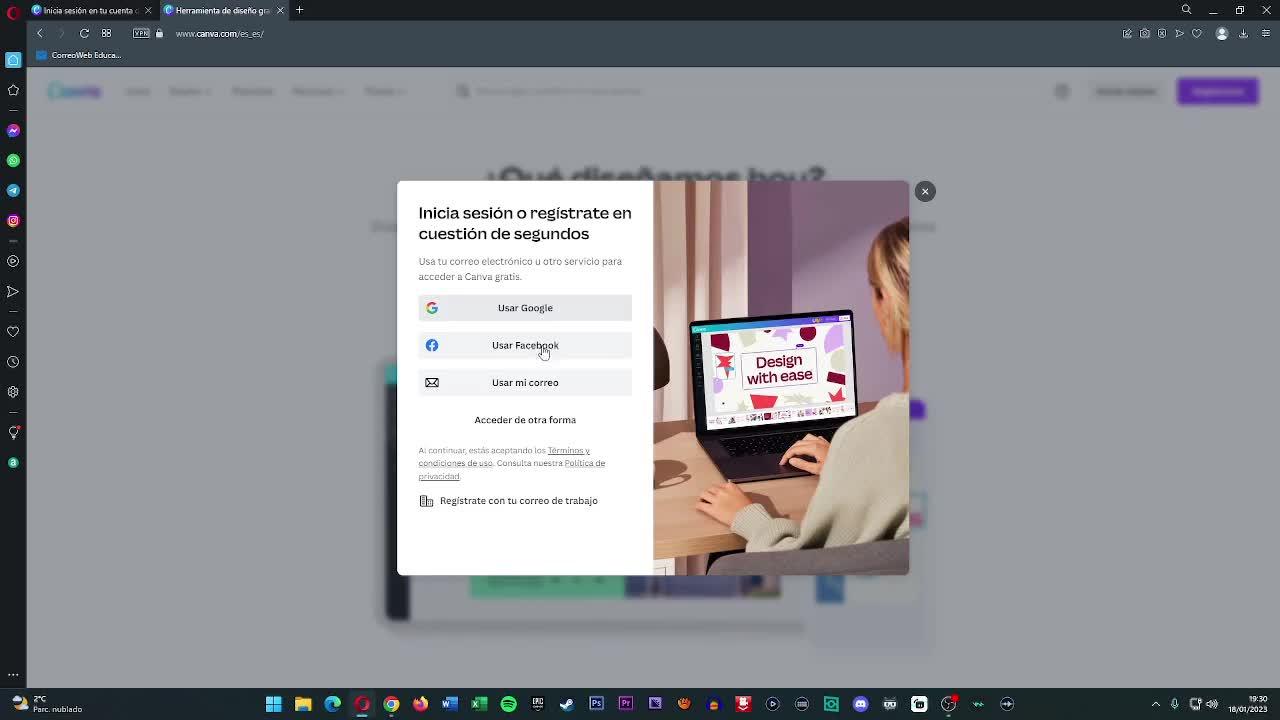Reload the current Canva page
Screen dimensions: 1280x720
(84, 33)
